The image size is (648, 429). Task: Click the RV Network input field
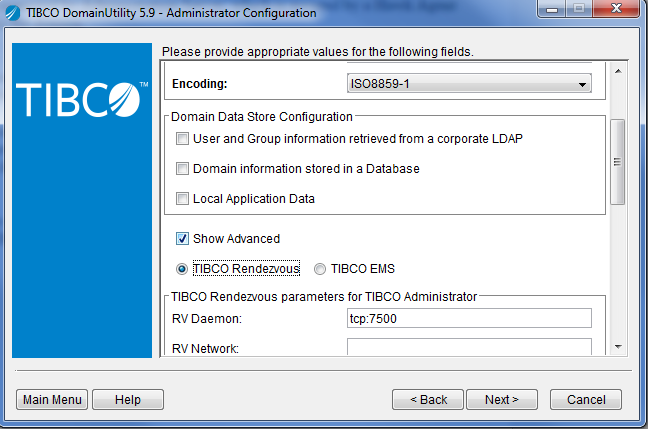pyautogui.click(x=469, y=347)
